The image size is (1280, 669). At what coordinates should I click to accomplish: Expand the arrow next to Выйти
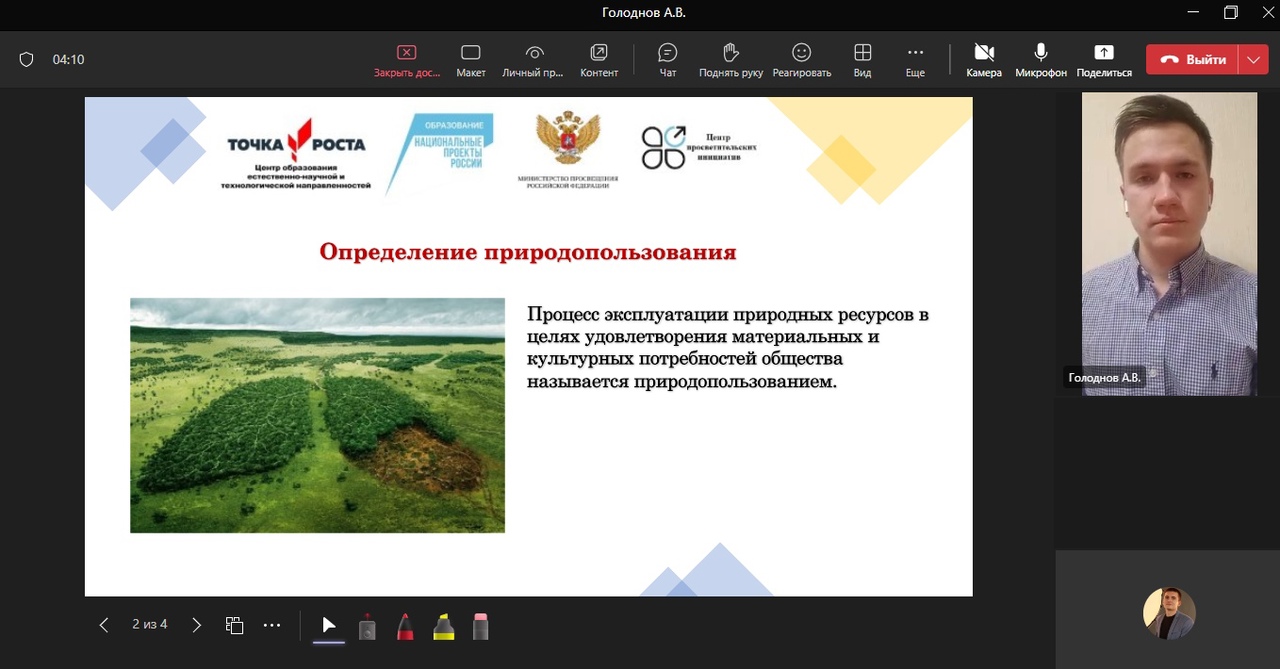pos(1254,60)
